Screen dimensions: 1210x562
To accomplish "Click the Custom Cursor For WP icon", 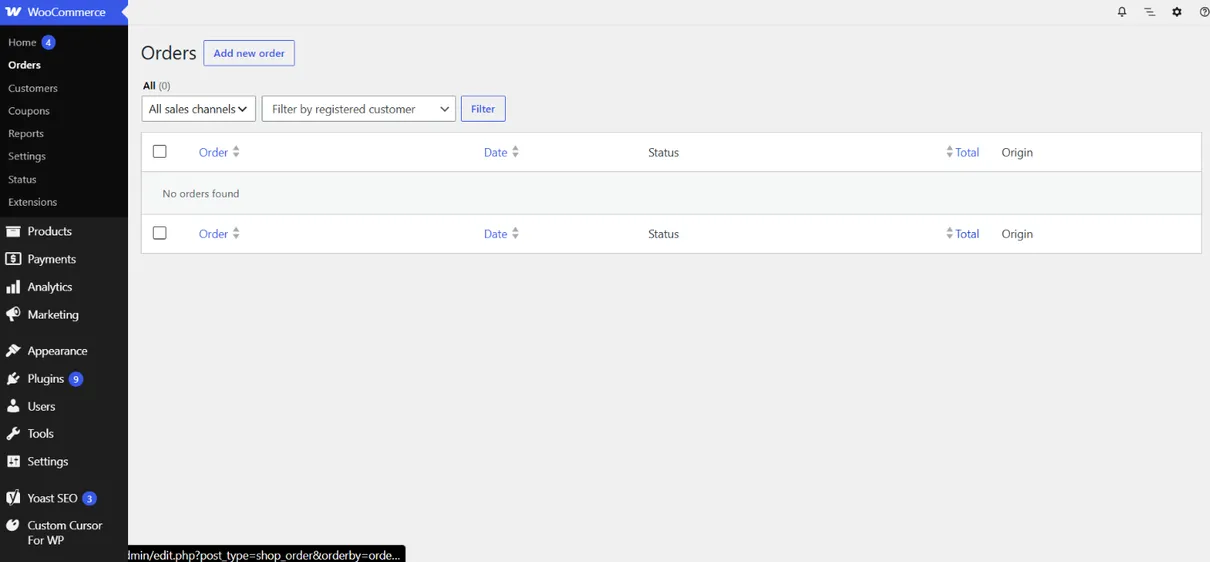I will click(13, 525).
